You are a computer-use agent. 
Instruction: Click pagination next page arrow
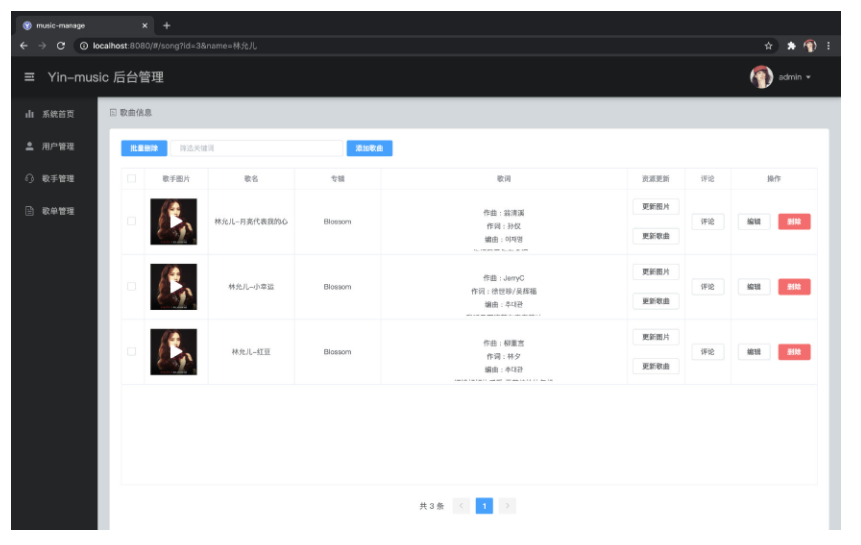pos(507,505)
